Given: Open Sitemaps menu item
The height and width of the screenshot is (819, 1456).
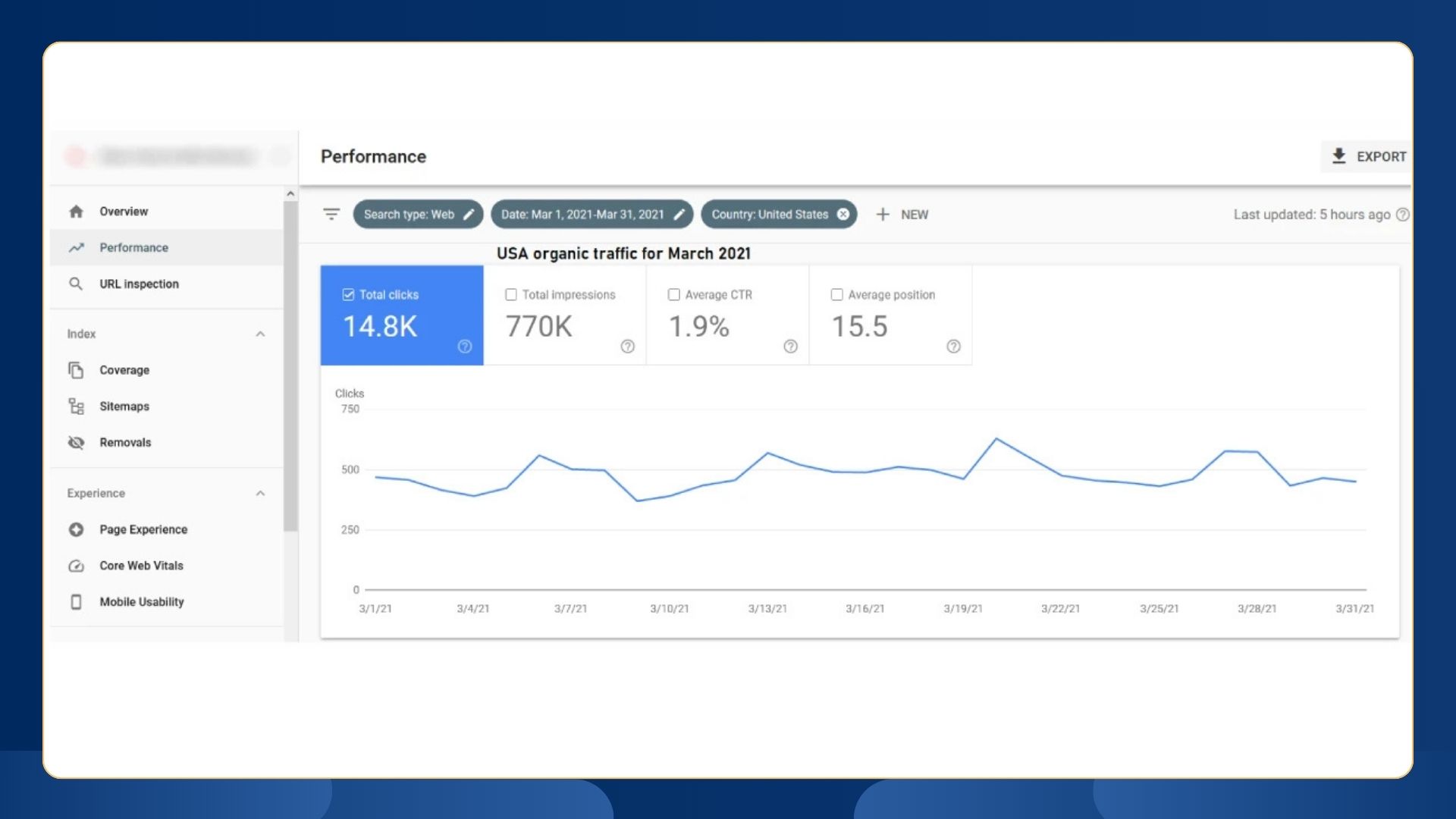Looking at the screenshot, I should 167,406.
